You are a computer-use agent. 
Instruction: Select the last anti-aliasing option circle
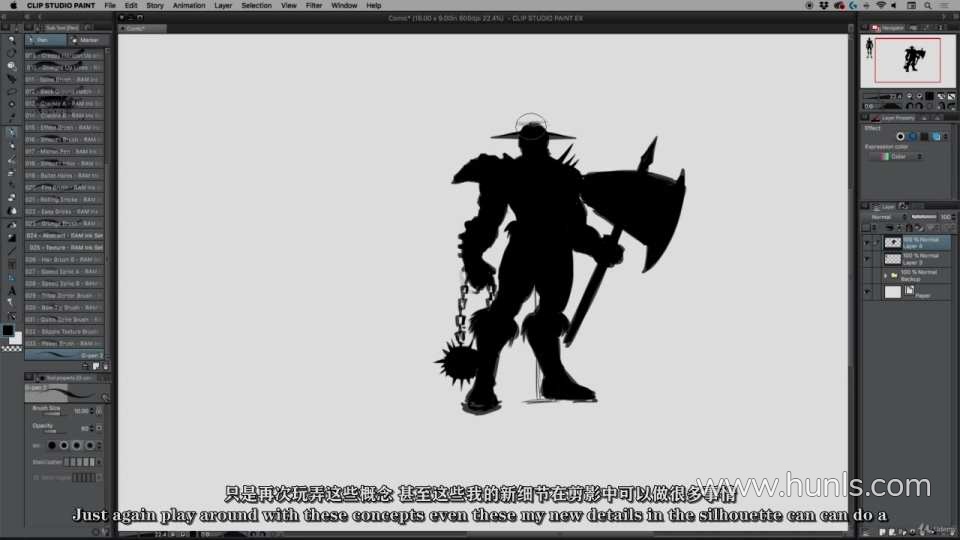click(89, 445)
